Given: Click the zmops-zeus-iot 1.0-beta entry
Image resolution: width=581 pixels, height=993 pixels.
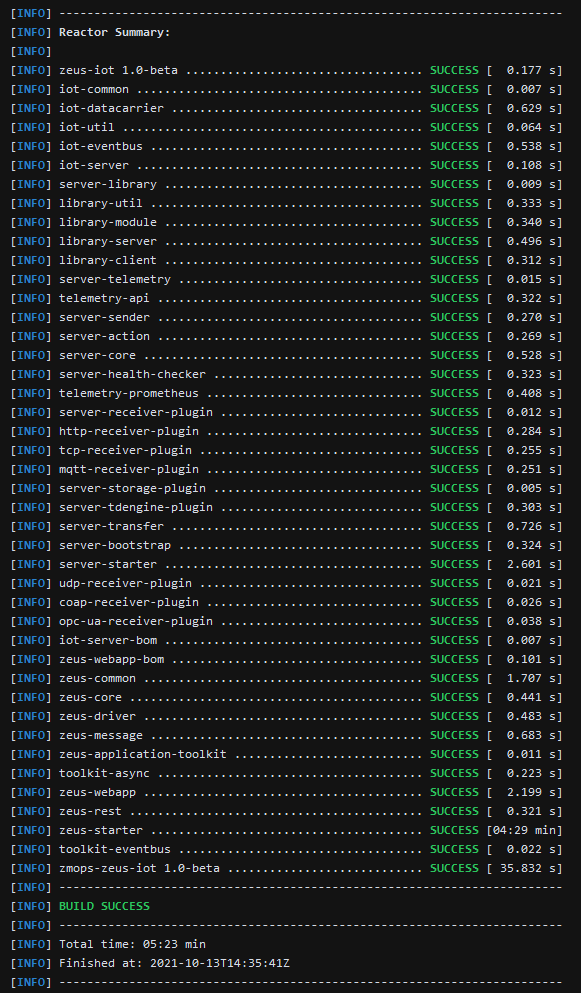Looking at the screenshot, I should (139, 868).
